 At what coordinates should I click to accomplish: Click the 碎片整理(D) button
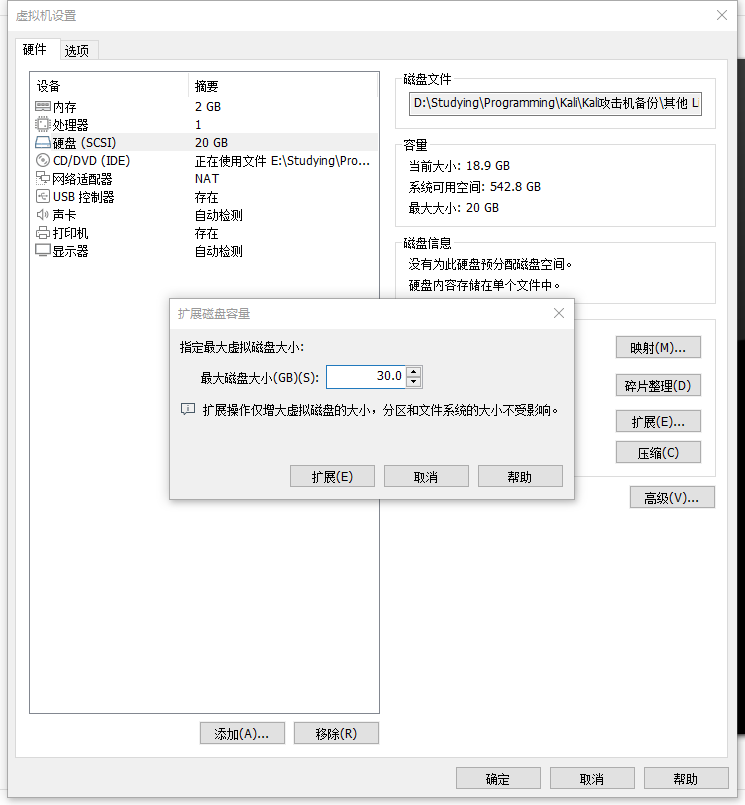658,385
